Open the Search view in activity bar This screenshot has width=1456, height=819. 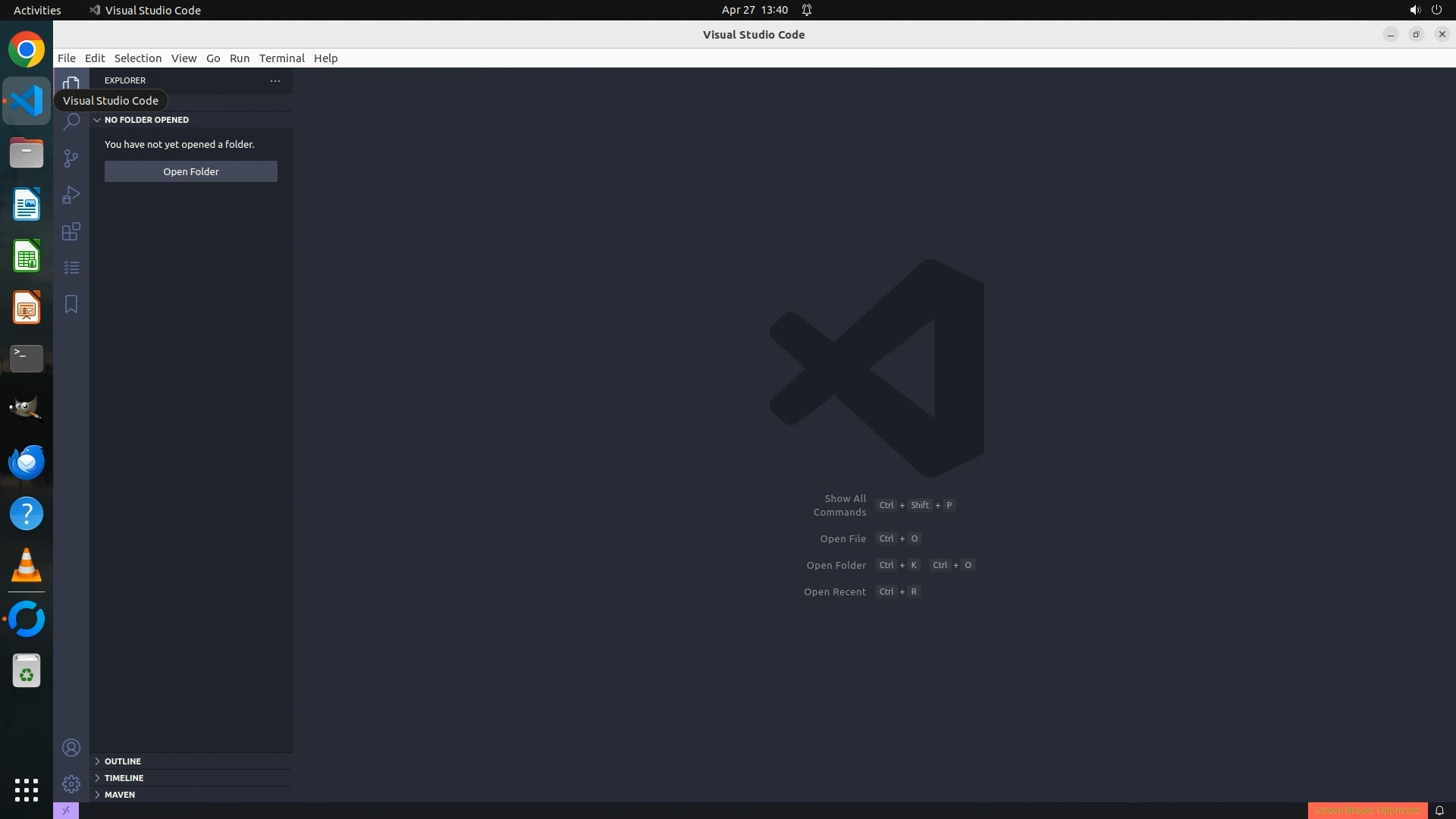click(x=71, y=121)
